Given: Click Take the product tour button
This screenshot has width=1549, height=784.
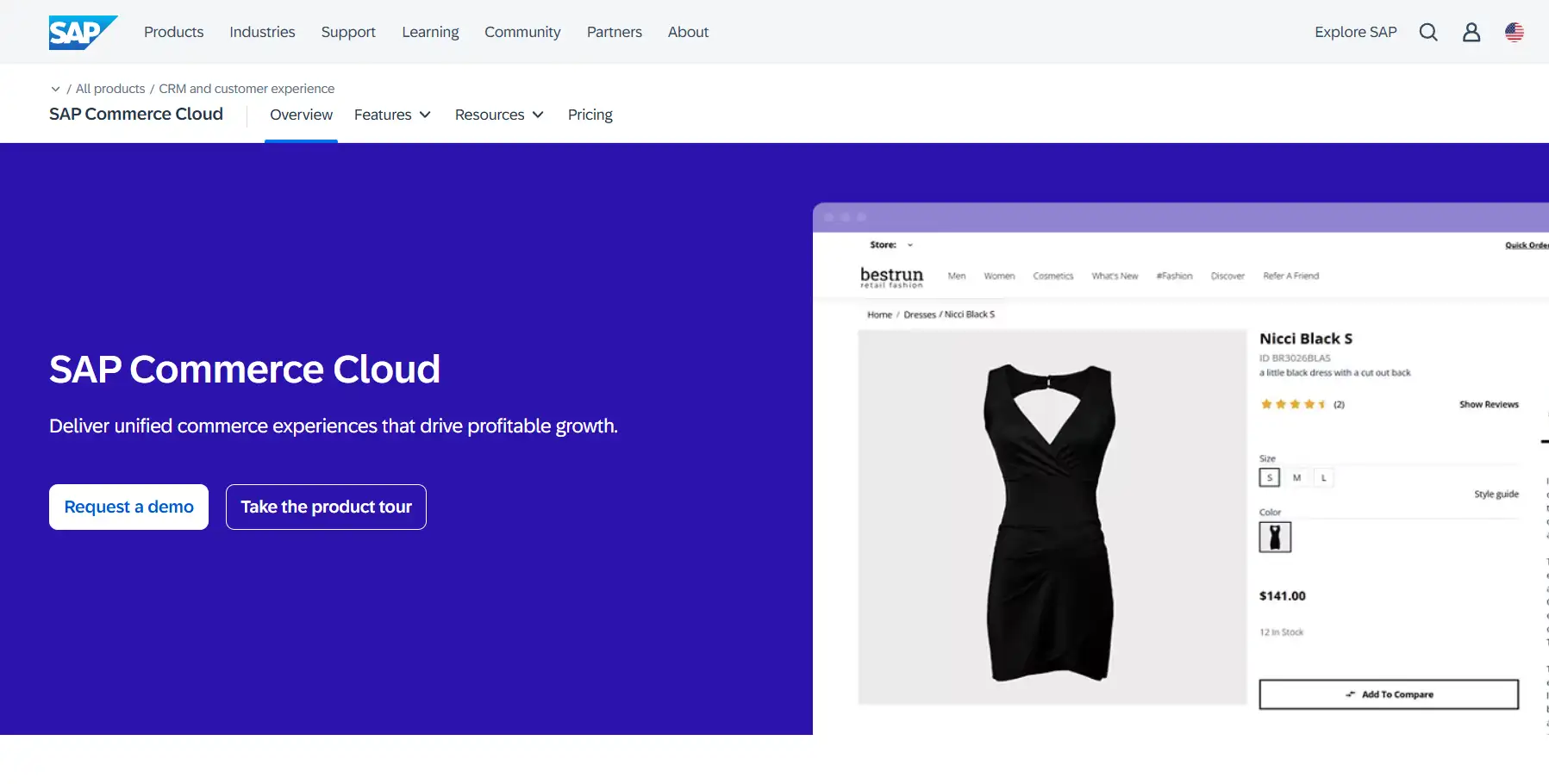Looking at the screenshot, I should click(326, 507).
